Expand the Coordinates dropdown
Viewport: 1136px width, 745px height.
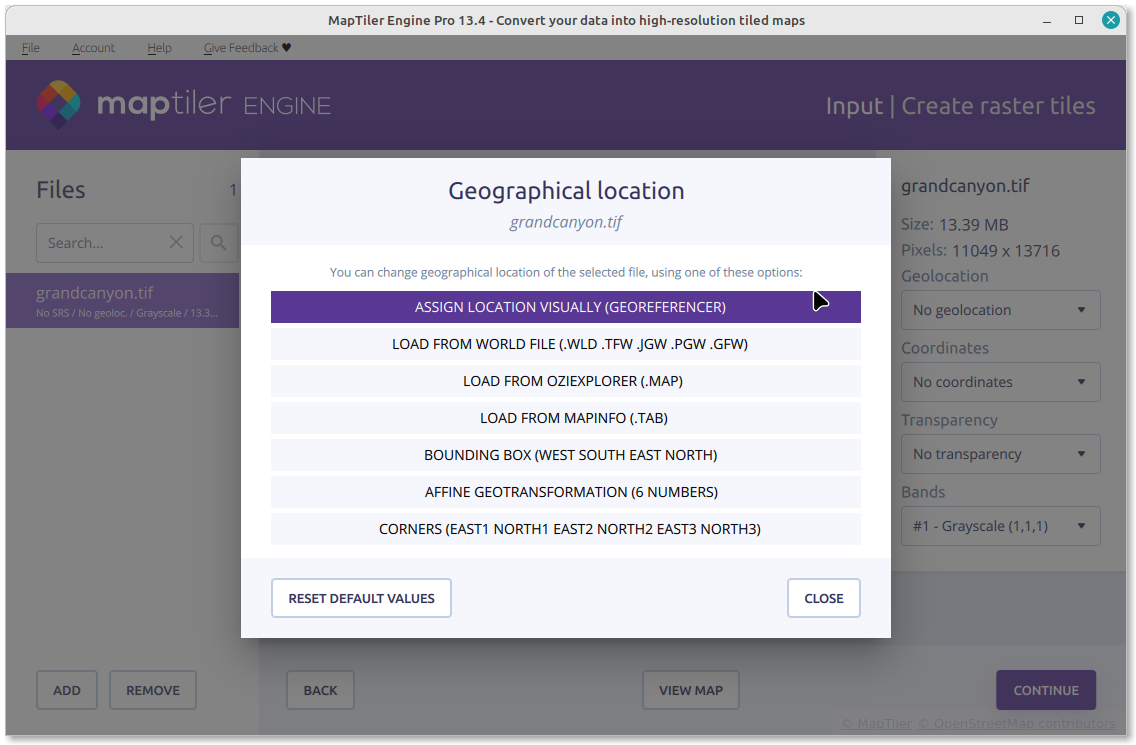[1000, 382]
